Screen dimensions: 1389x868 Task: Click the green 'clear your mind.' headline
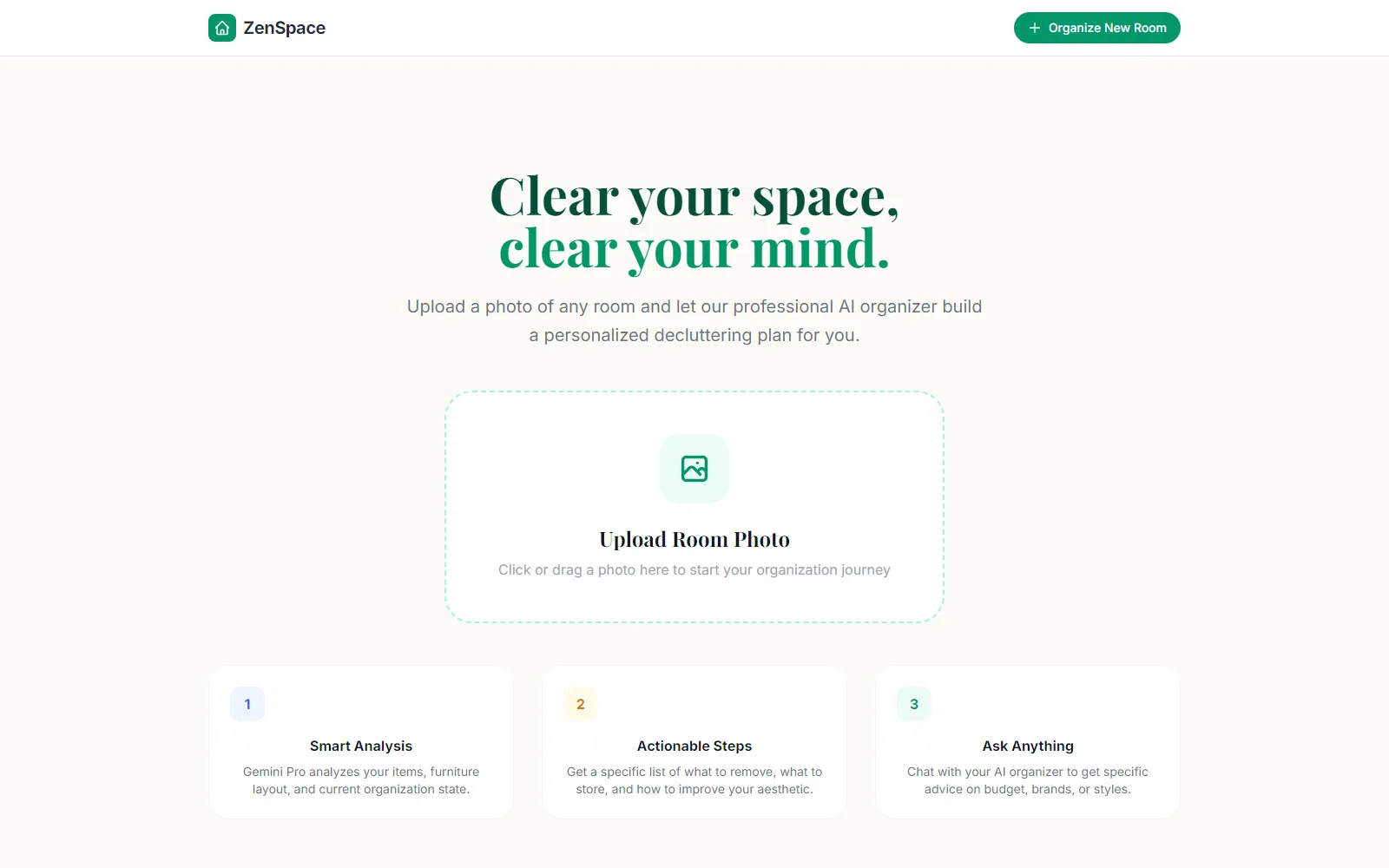[694, 249]
